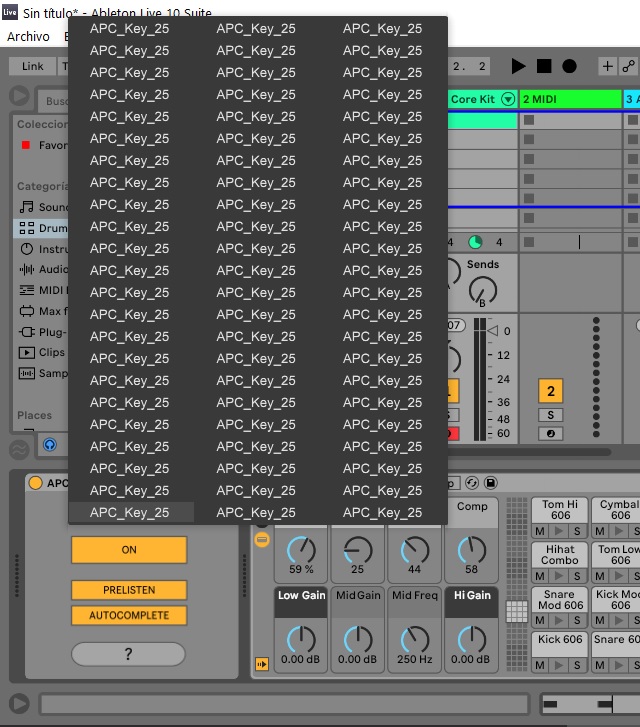Toggle the Link button
This screenshot has width=640, height=727.
32,66
